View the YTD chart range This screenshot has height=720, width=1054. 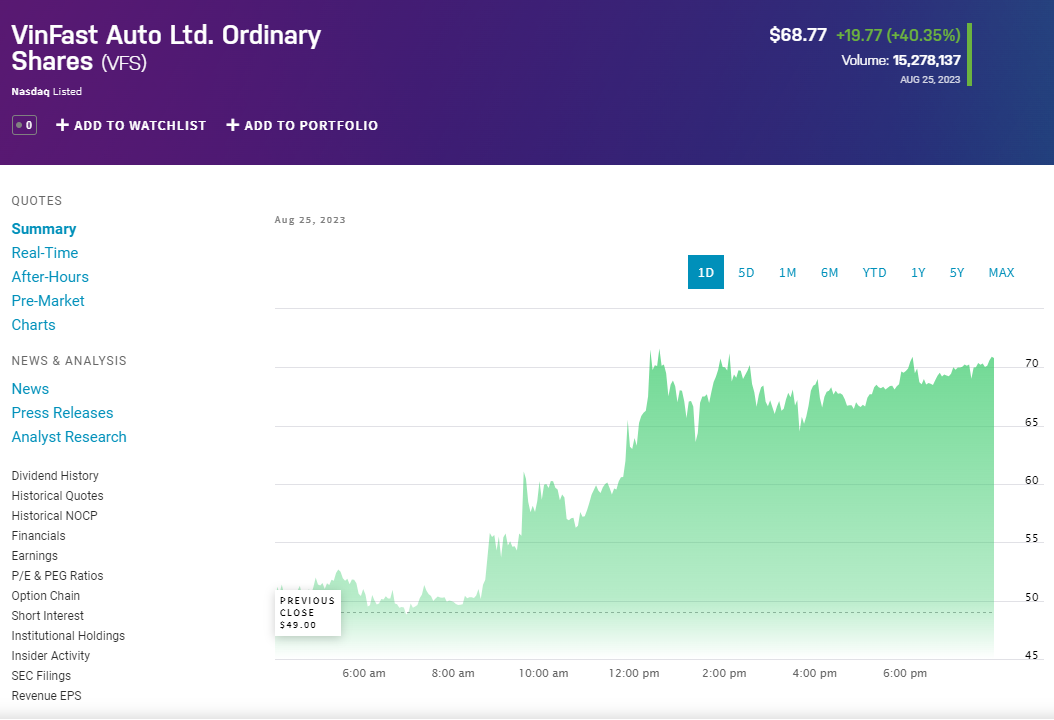pyautogui.click(x=874, y=272)
